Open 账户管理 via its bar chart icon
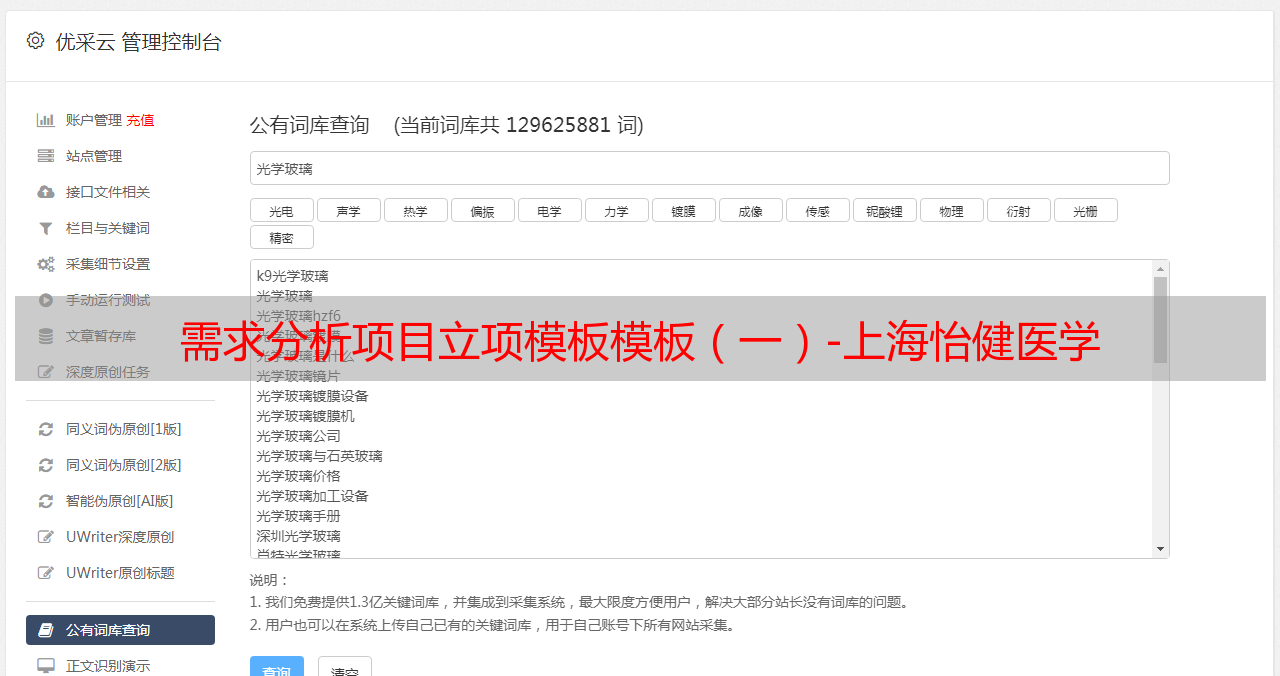Screen dimensions: 1280x676 pyautogui.click(x=46, y=120)
